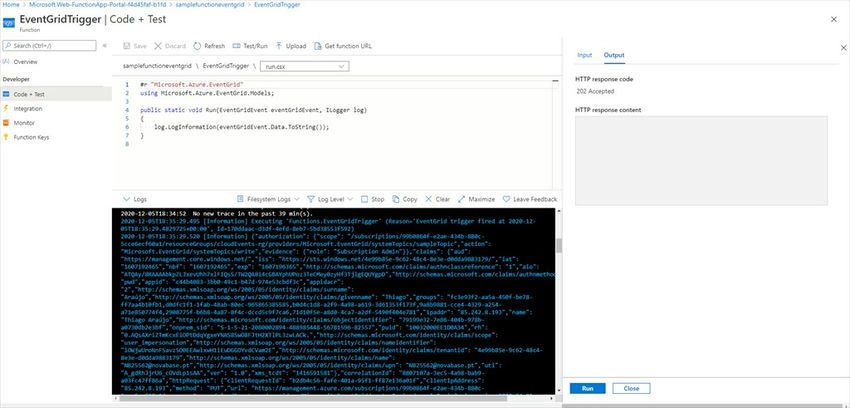This screenshot has height=408, width=850.
Task: Collapse the sidebar with double-chevron icon
Action: (105, 46)
